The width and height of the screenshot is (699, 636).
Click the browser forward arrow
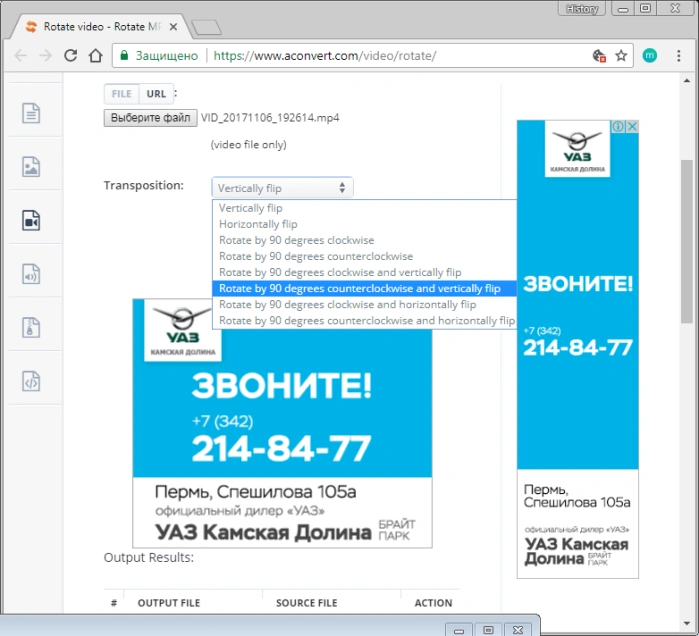pos(45,56)
